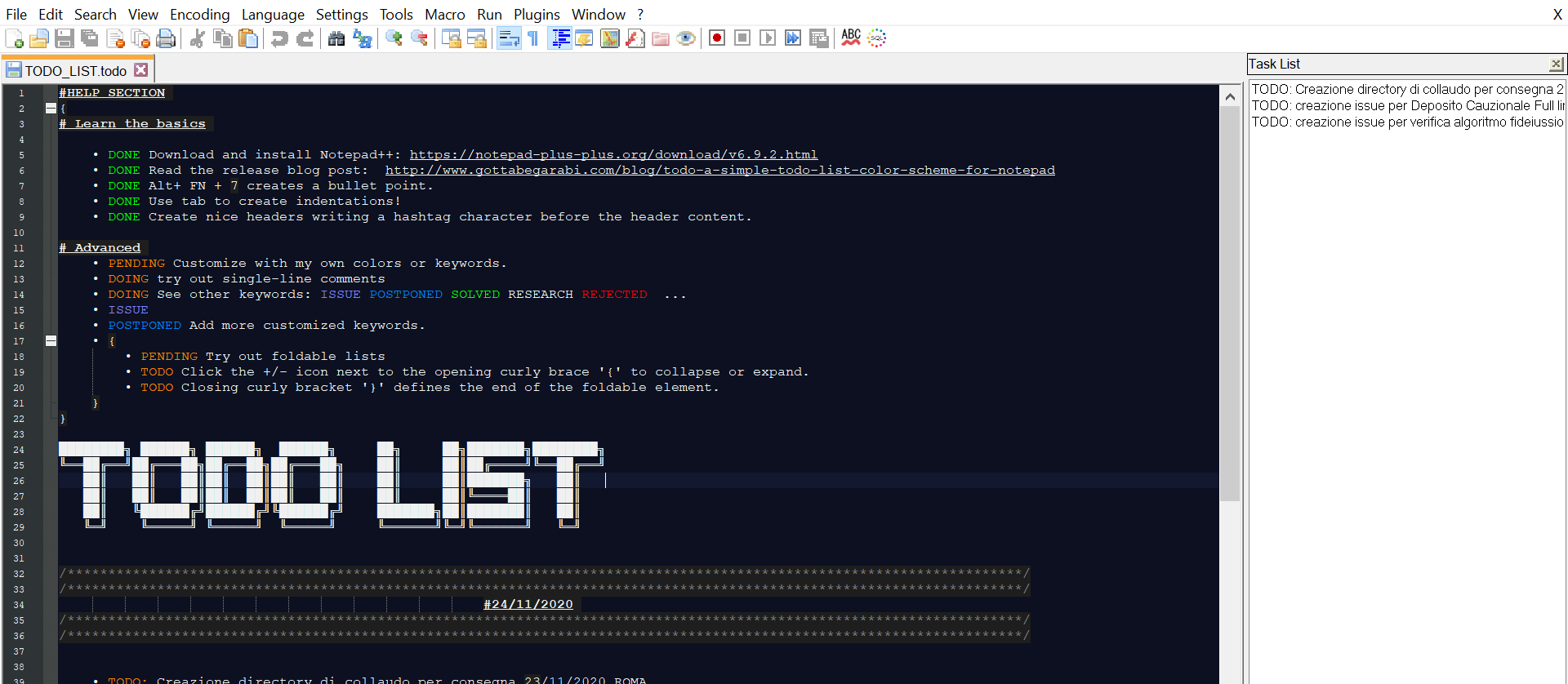Viewport: 1568px width, 684px height.
Task: Open the Plugins menu
Action: [x=537, y=14]
